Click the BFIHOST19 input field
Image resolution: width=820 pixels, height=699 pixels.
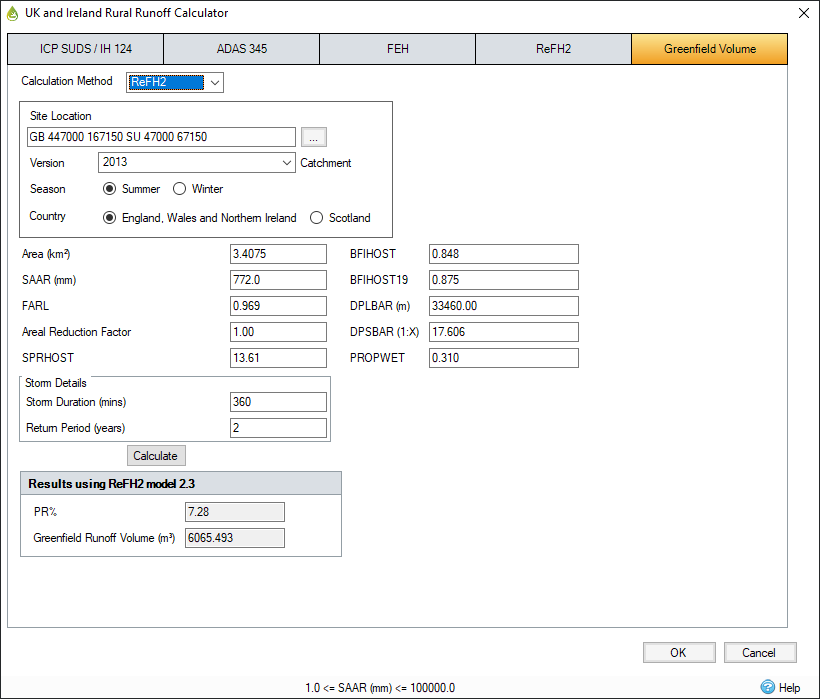click(x=504, y=280)
